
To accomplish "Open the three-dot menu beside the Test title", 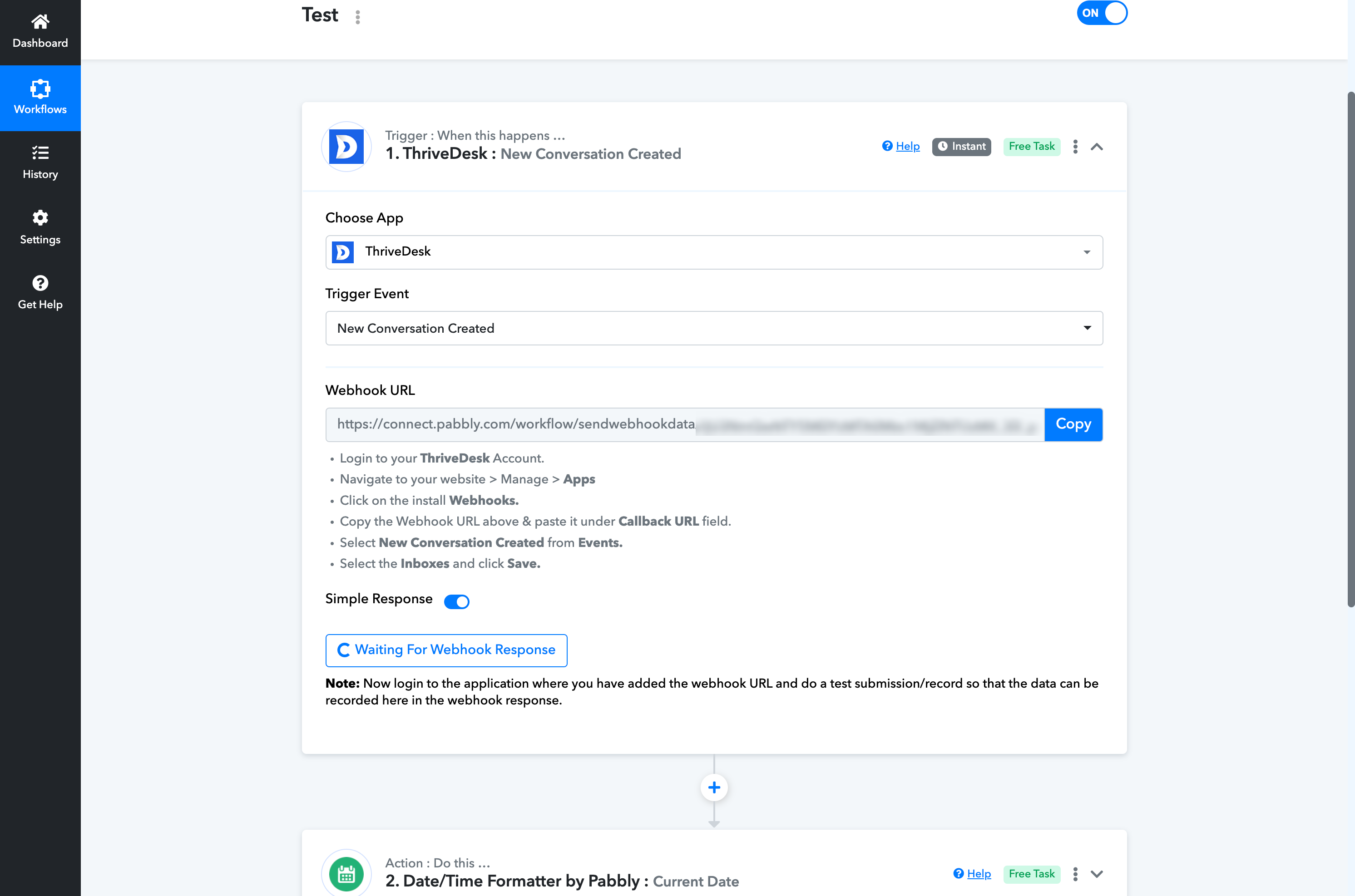I will (x=358, y=17).
